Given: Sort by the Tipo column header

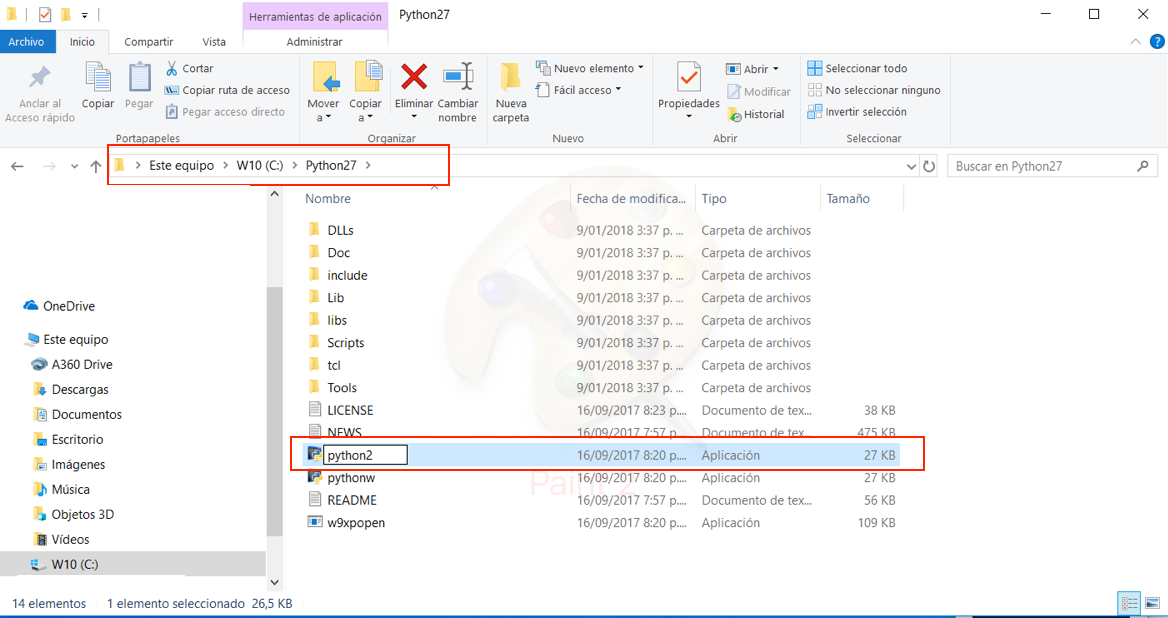Looking at the screenshot, I should 714,199.
